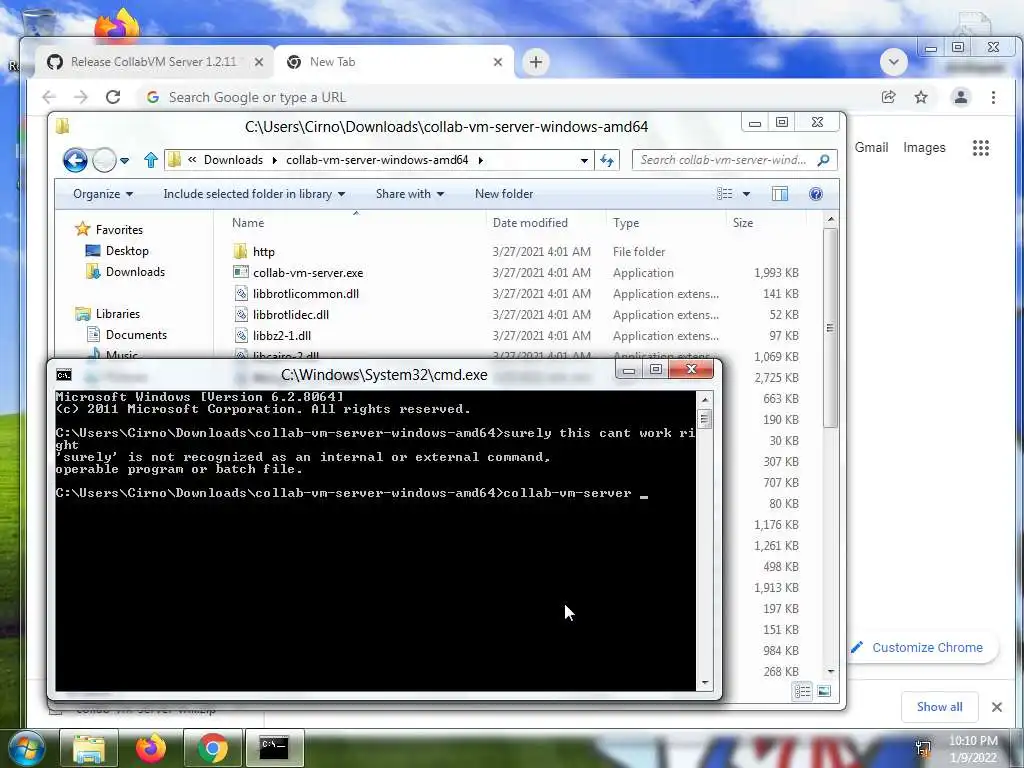
Task: Switch to the New Tab Chrome tab
Action: tap(392, 62)
